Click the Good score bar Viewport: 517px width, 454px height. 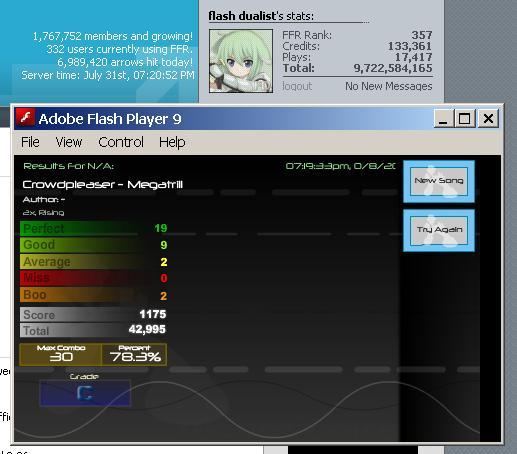pyautogui.click(x=94, y=245)
